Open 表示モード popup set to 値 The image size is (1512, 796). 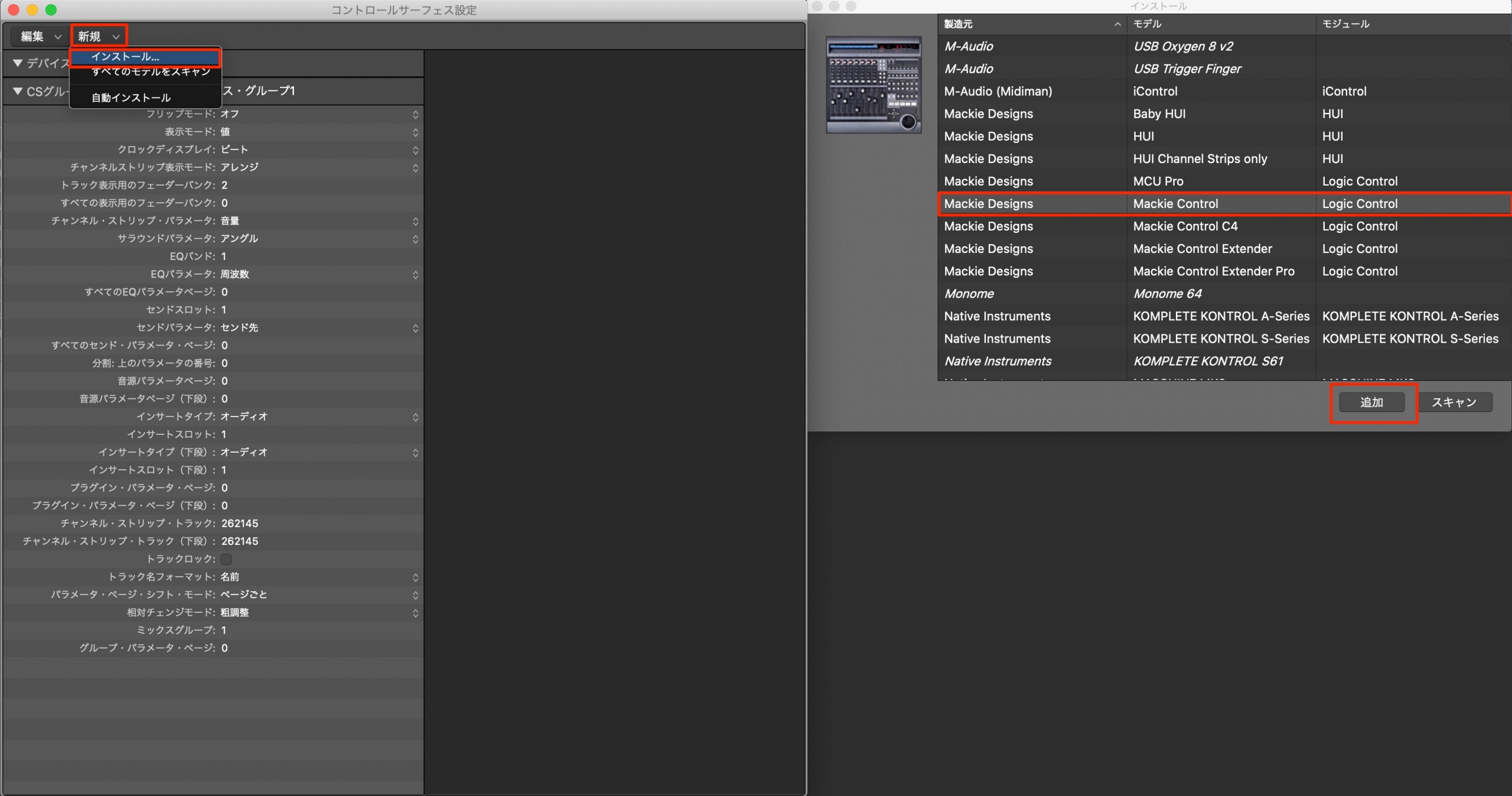coord(320,132)
